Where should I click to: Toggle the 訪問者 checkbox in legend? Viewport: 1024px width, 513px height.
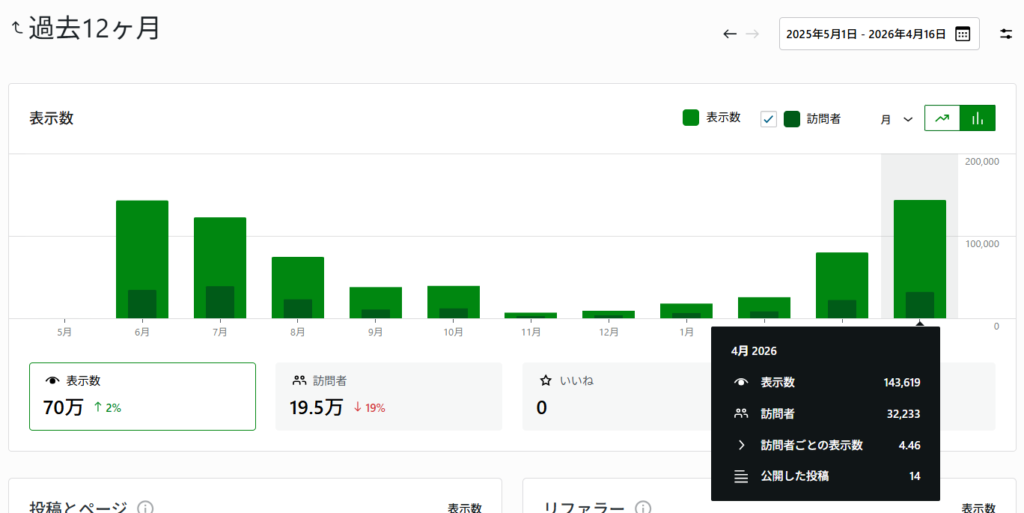point(768,118)
